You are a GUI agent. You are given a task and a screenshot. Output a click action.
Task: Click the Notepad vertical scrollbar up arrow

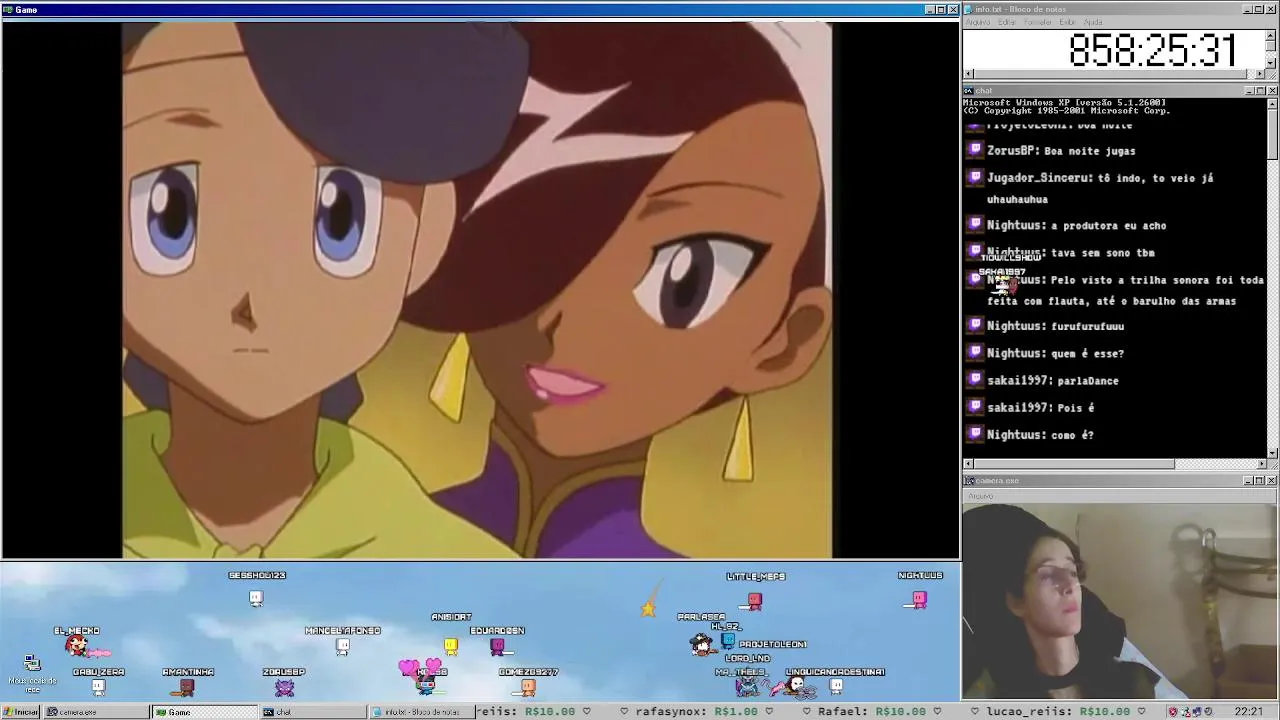click(x=1272, y=34)
